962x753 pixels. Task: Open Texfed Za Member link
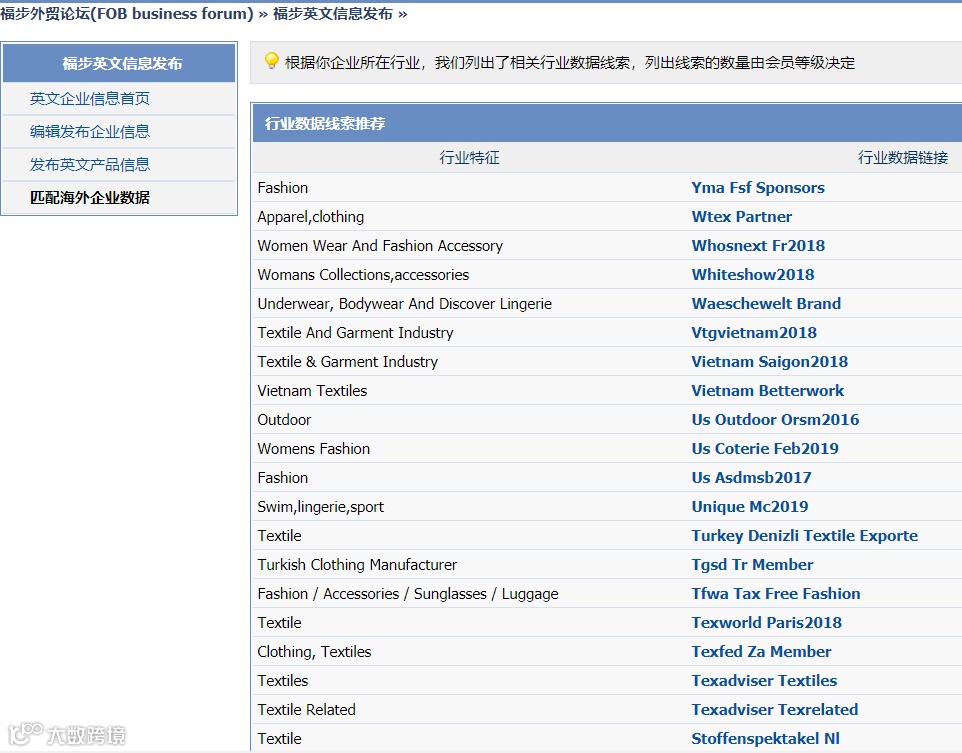click(761, 651)
